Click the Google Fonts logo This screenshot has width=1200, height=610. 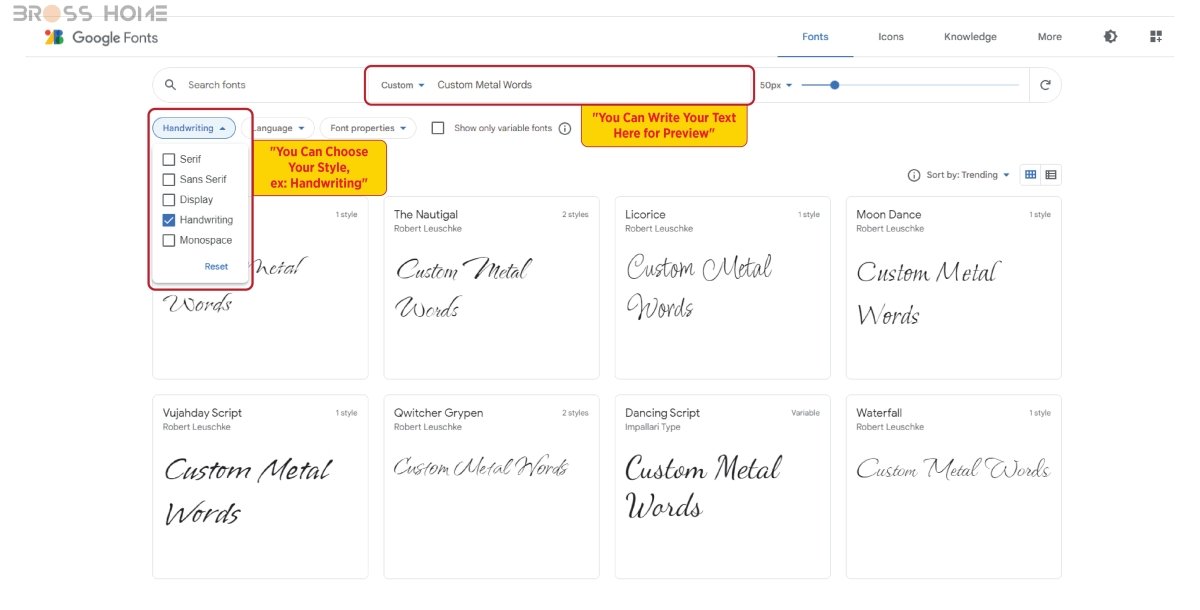click(101, 37)
